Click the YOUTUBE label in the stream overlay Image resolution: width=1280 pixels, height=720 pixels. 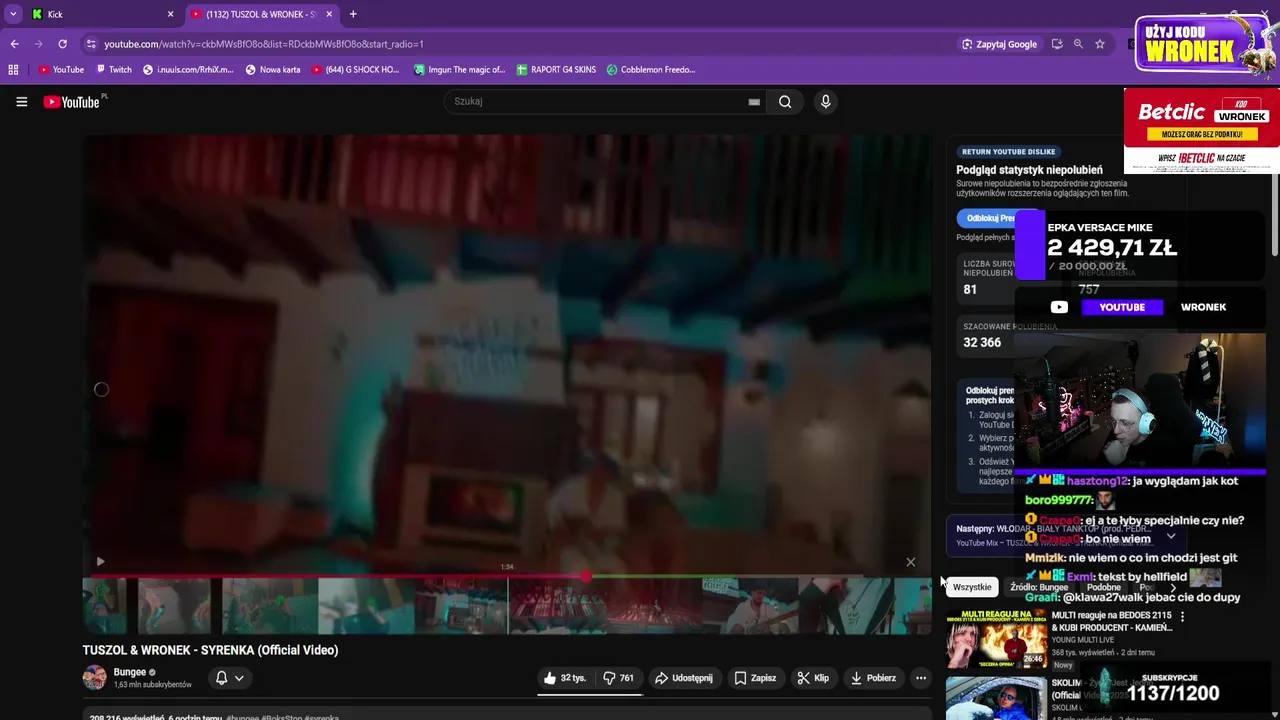(1122, 307)
